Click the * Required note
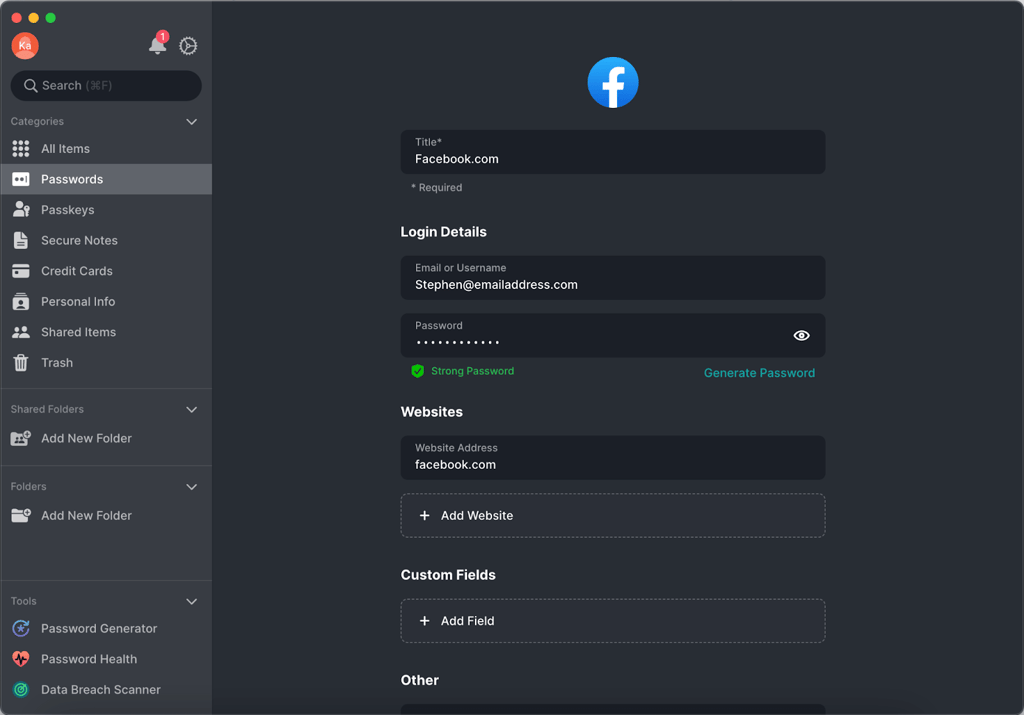1024x715 pixels. point(436,187)
